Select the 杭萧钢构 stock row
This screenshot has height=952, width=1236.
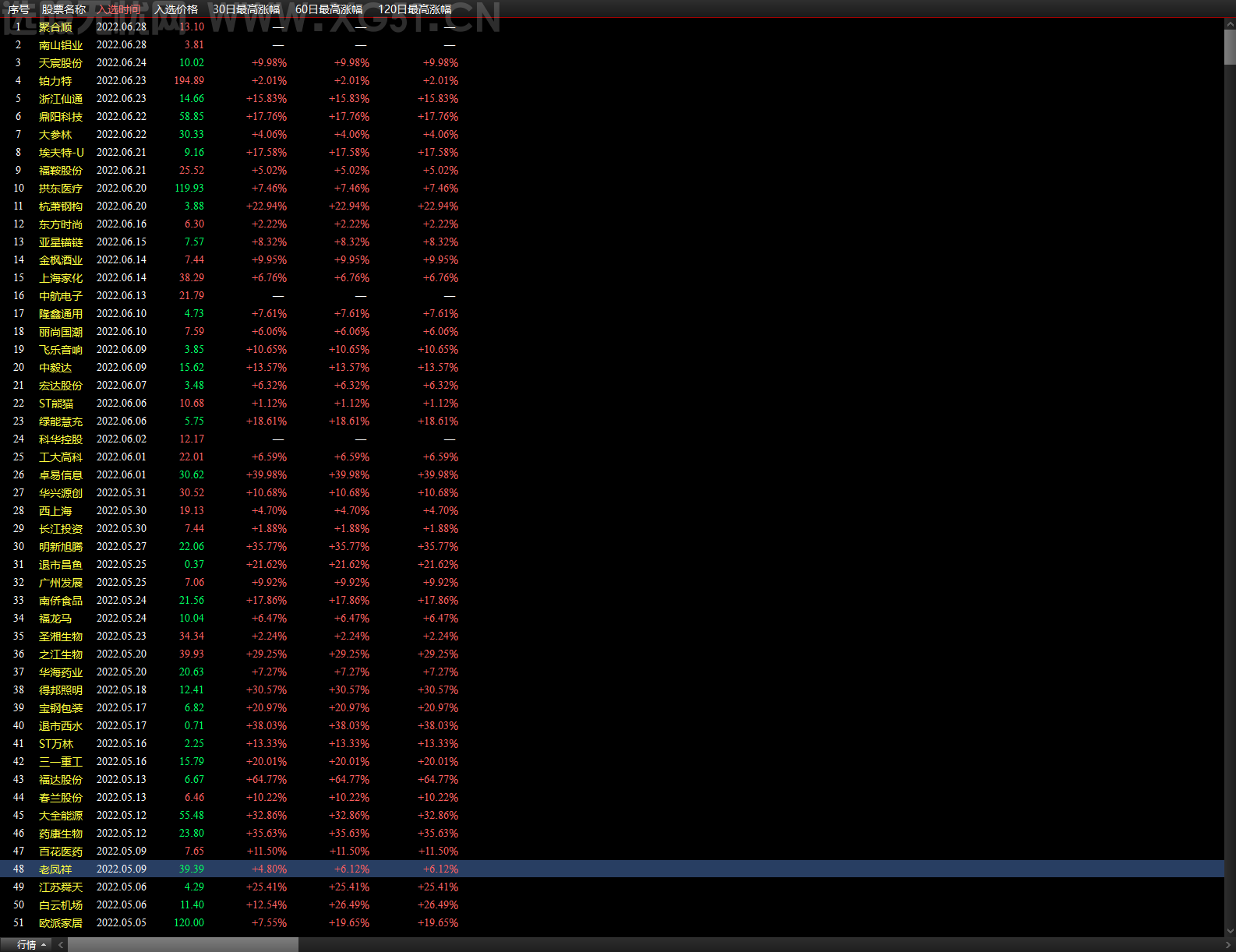pos(612,206)
